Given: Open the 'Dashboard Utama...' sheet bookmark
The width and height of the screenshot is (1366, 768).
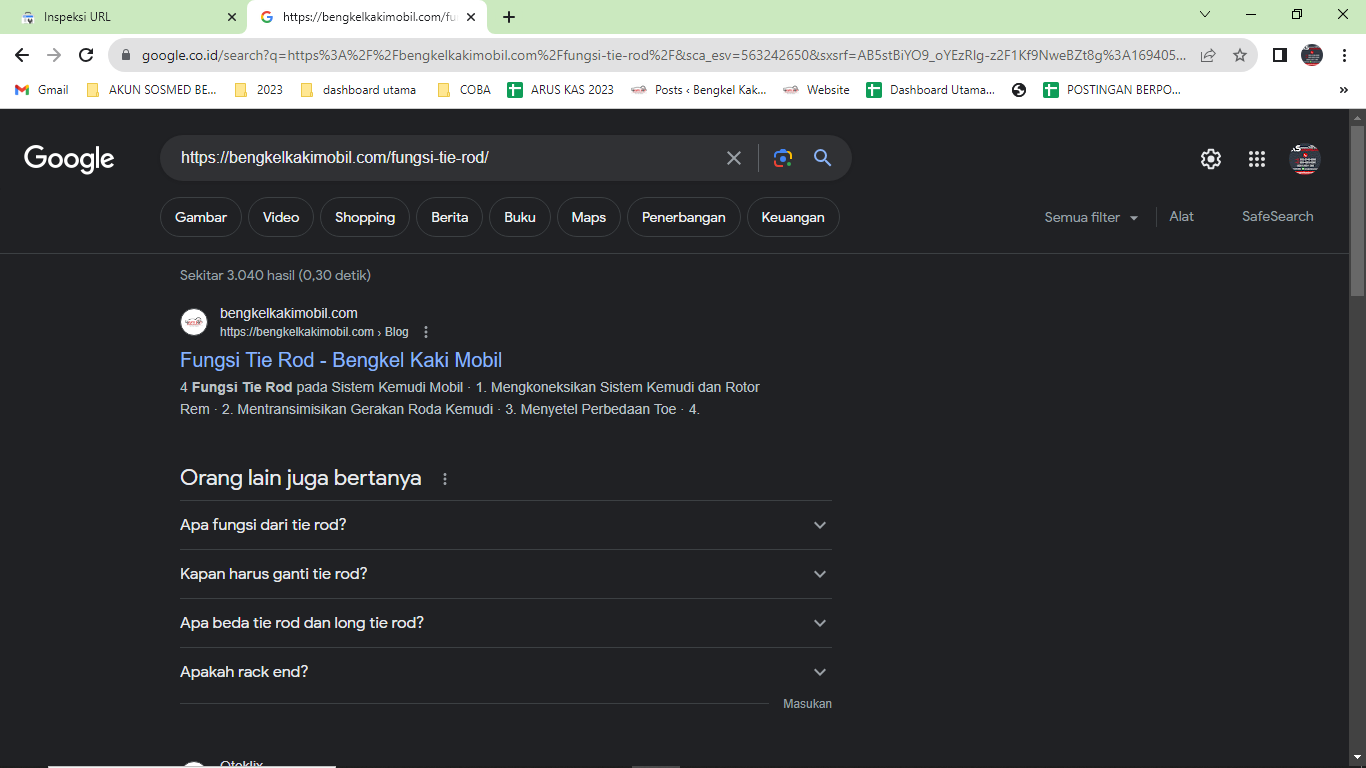Looking at the screenshot, I should (x=930, y=90).
